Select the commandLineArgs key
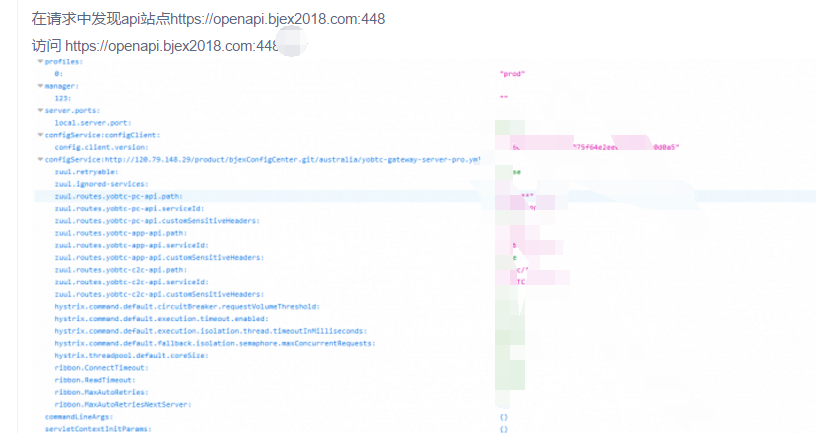This screenshot has width=816, height=433. click(79, 417)
